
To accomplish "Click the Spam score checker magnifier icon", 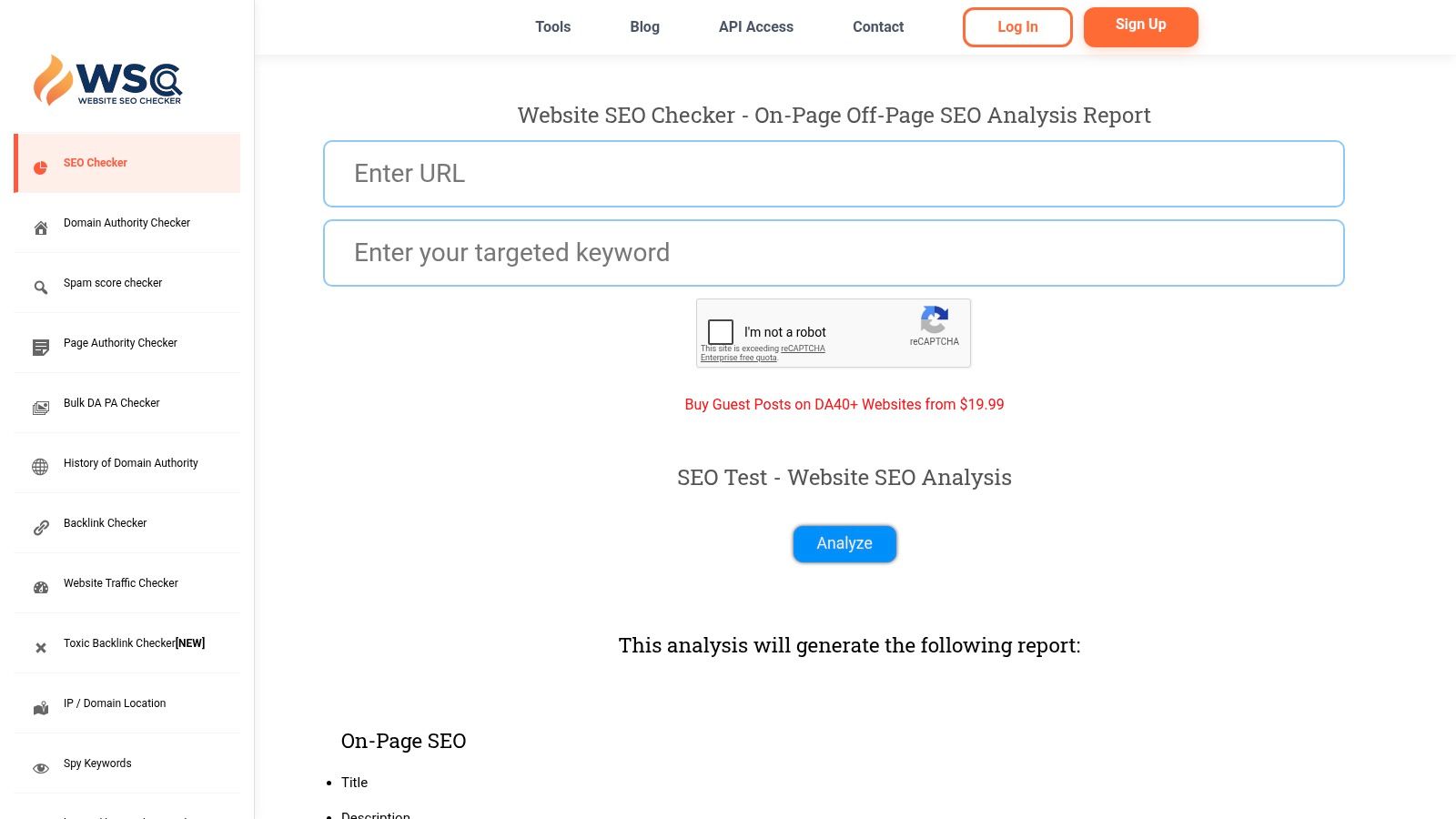I will click(41, 288).
